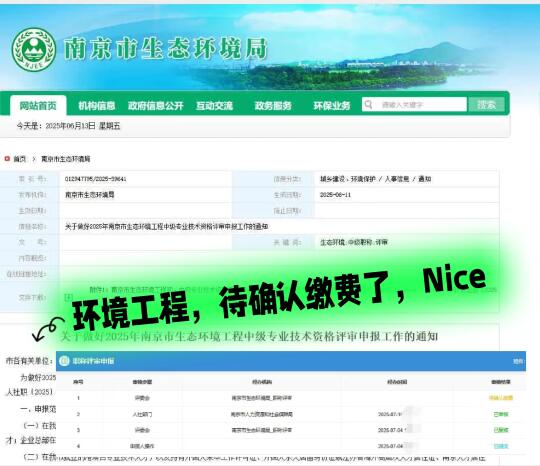
Task: Click today's date text 2025年06月13日 星期五
Action: click(83, 126)
